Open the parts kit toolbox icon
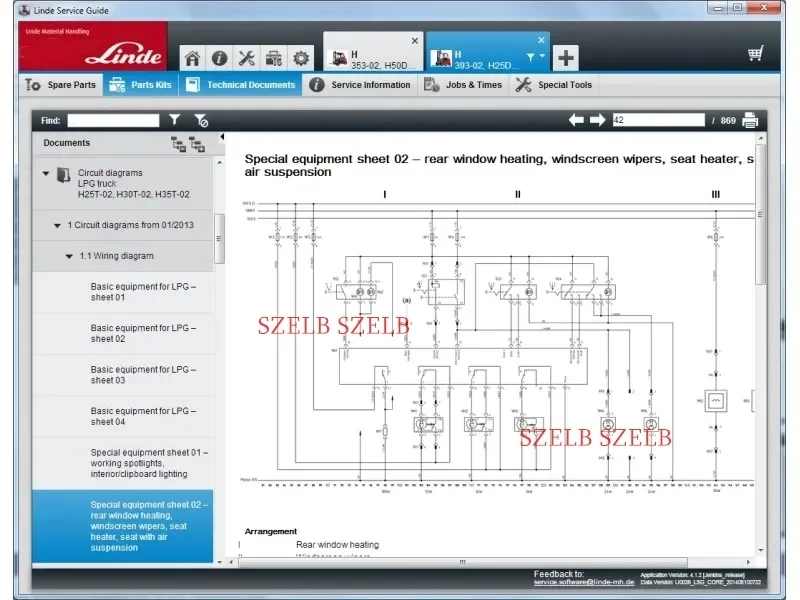This screenshot has height=600, width=800. tap(273, 59)
